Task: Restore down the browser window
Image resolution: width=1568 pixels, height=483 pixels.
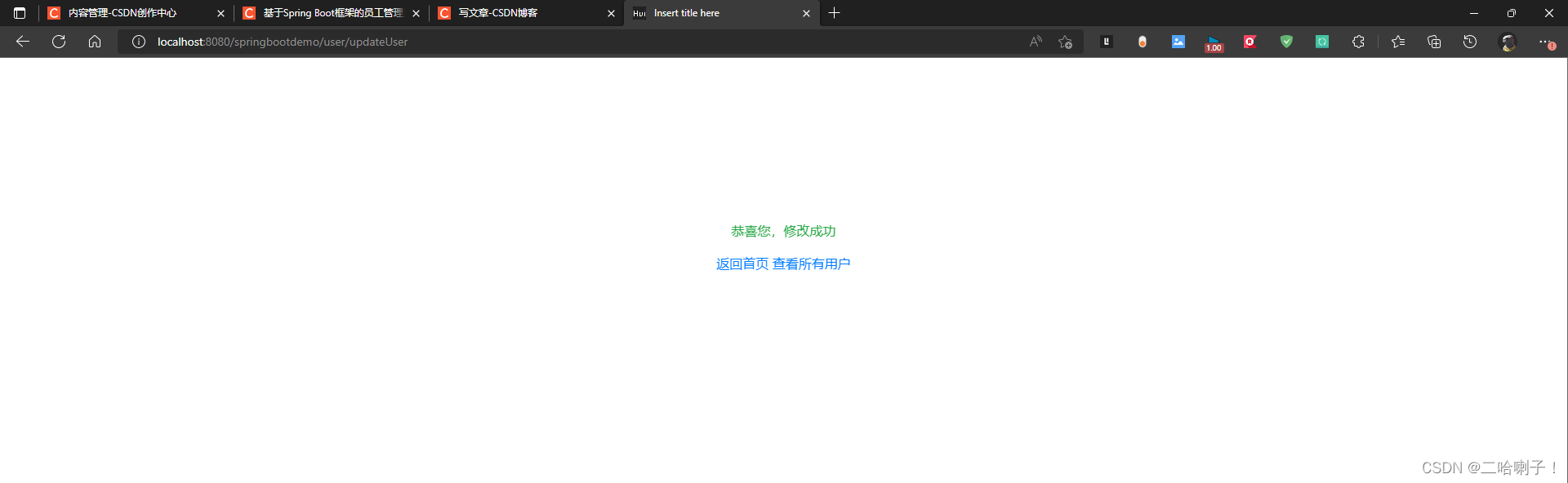Action: point(1512,13)
